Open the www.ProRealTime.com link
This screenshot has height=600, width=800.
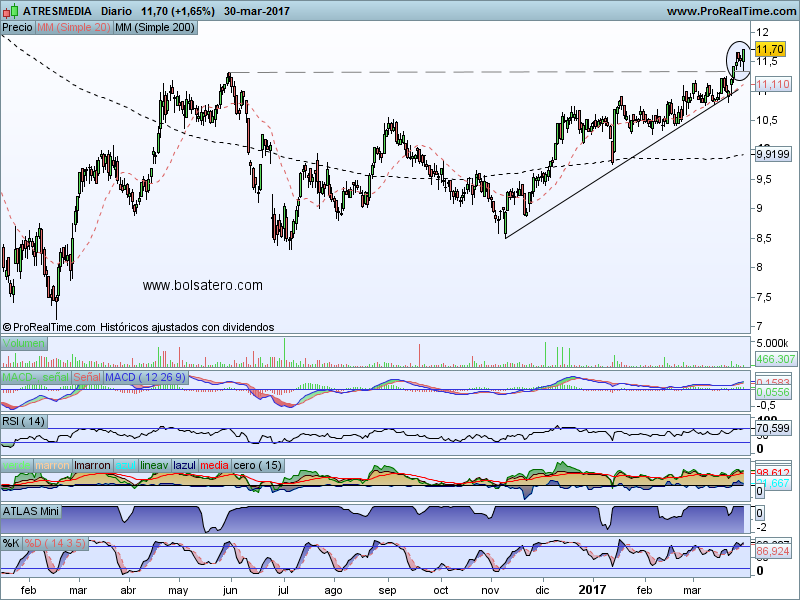click(x=730, y=11)
